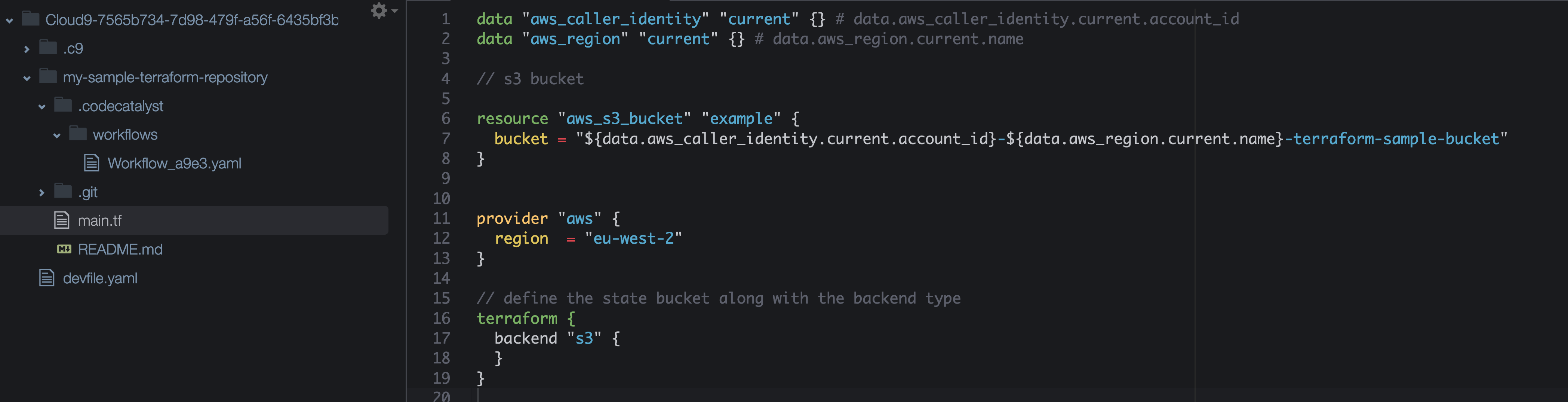Click the README.md markdown icon
Viewport: 1568px width, 402px height.
tap(65, 249)
